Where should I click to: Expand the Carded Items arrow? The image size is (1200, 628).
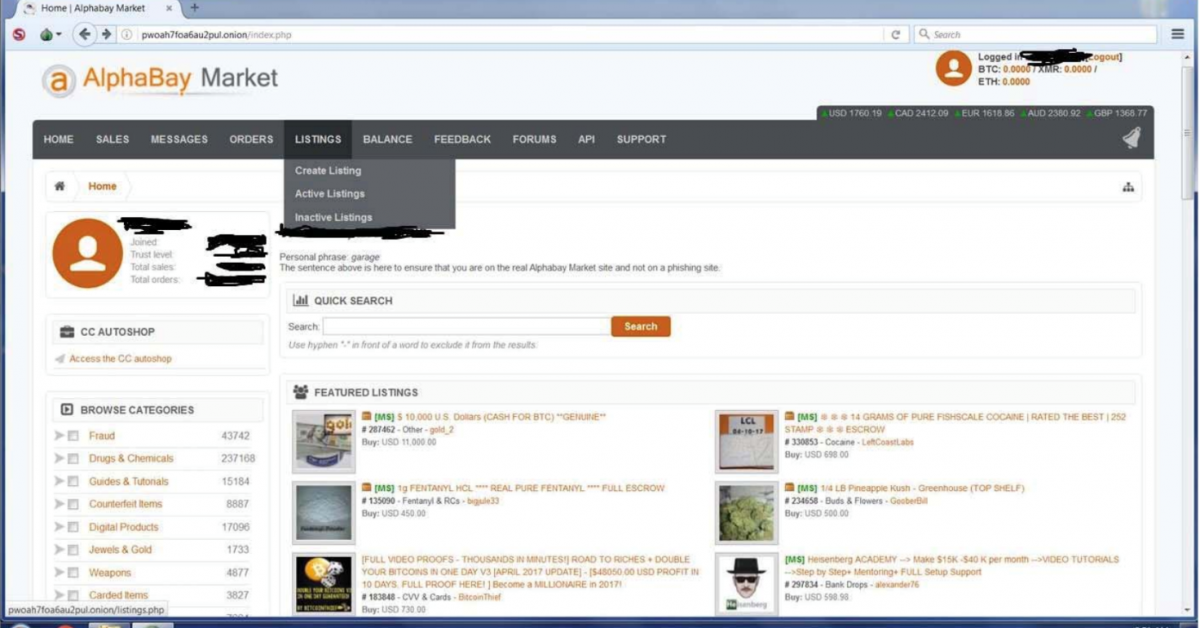tap(59, 596)
